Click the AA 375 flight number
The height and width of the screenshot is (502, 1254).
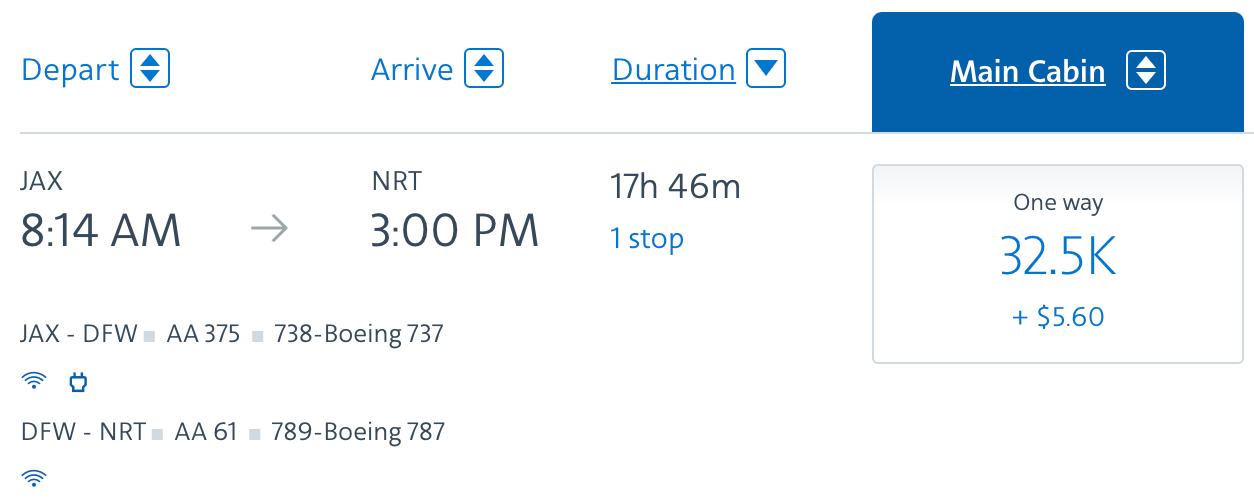coord(204,334)
